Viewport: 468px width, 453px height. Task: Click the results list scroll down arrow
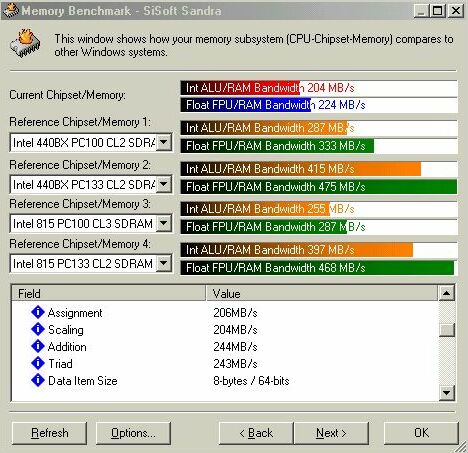click(447, 392)
